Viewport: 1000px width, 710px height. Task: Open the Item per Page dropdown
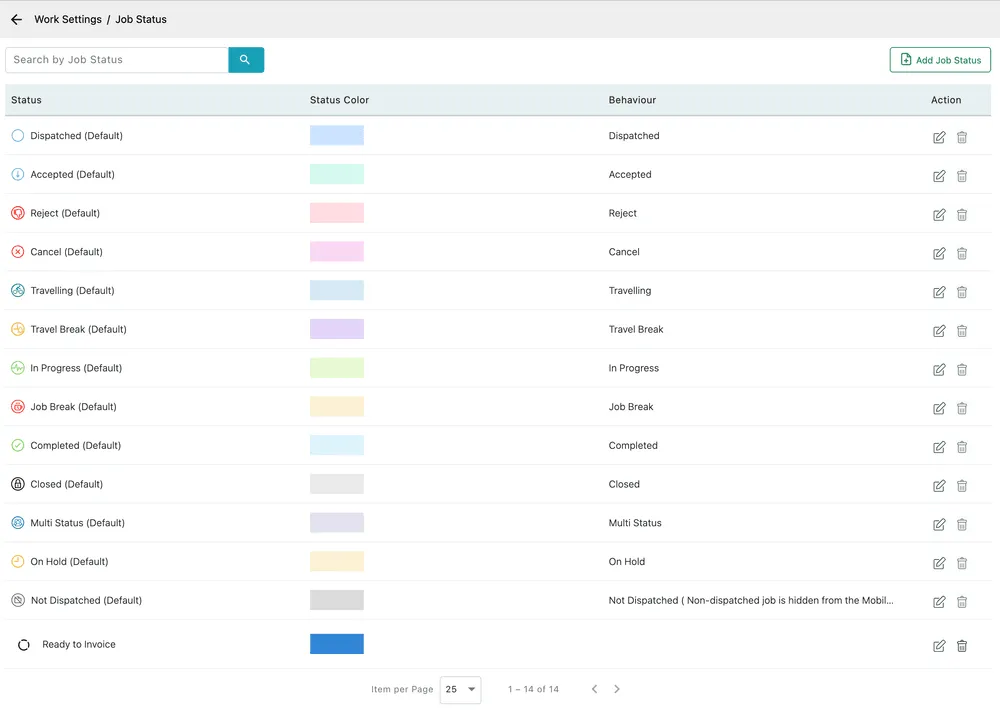coord(460,690)
